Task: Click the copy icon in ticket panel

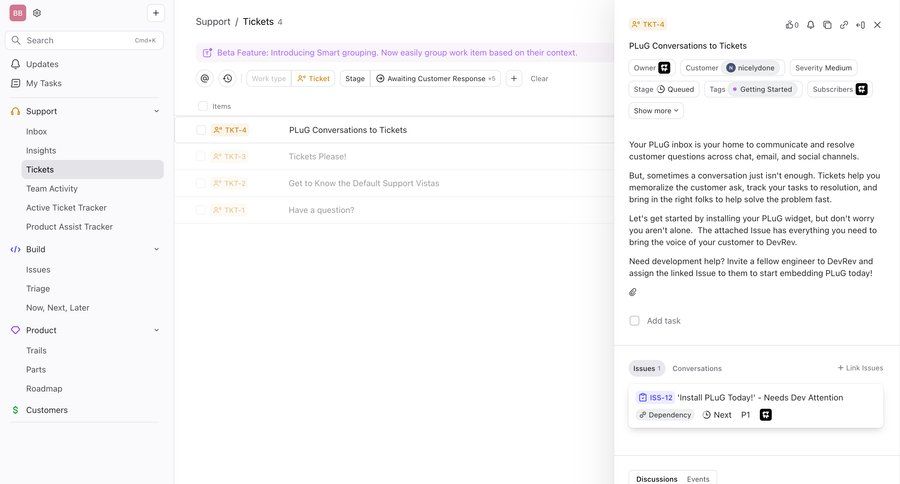Action: (827, 25)
